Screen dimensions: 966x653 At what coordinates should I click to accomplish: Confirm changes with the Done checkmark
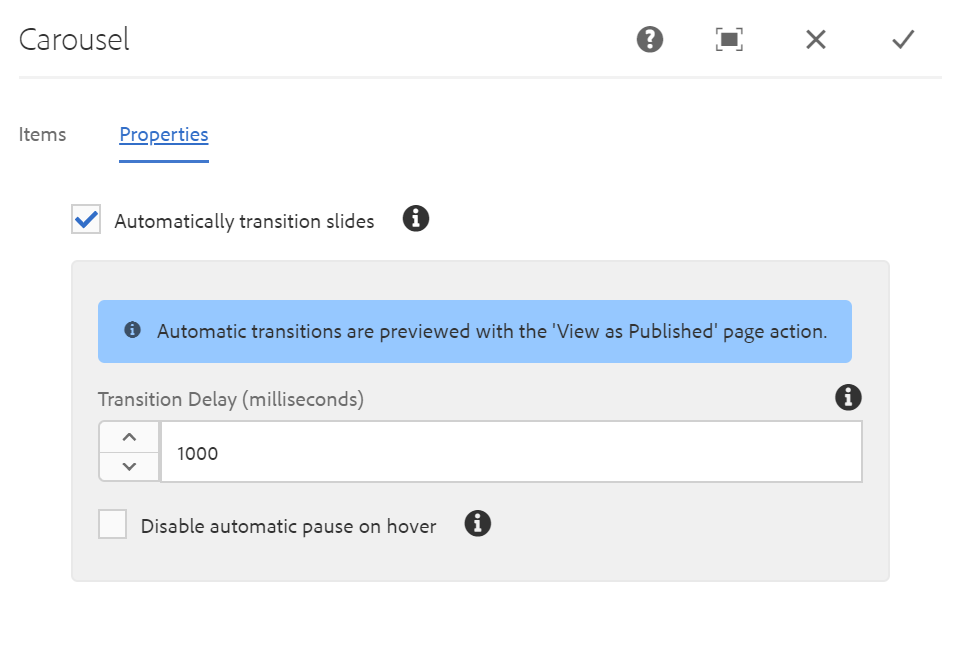click(x=903, y=40)
